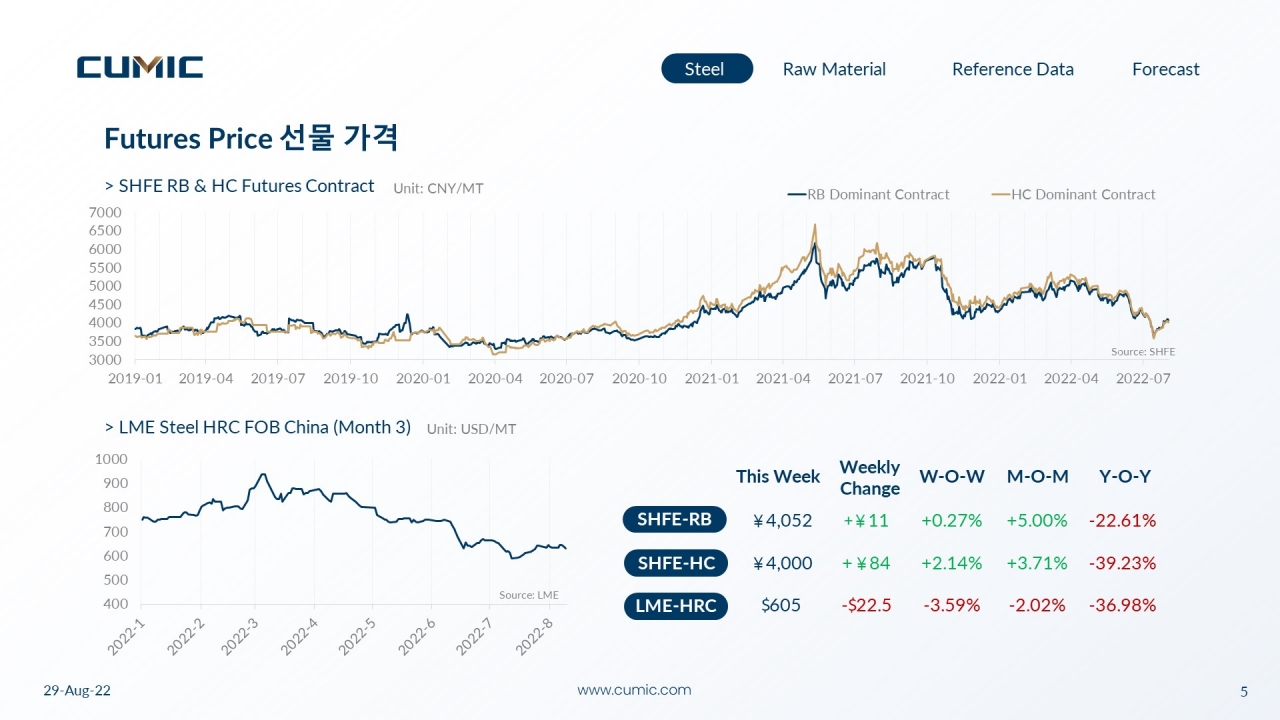This screenshot has width=1280, height=720.
Task: Click the Weekly Change column header
Action: (870, 477)
